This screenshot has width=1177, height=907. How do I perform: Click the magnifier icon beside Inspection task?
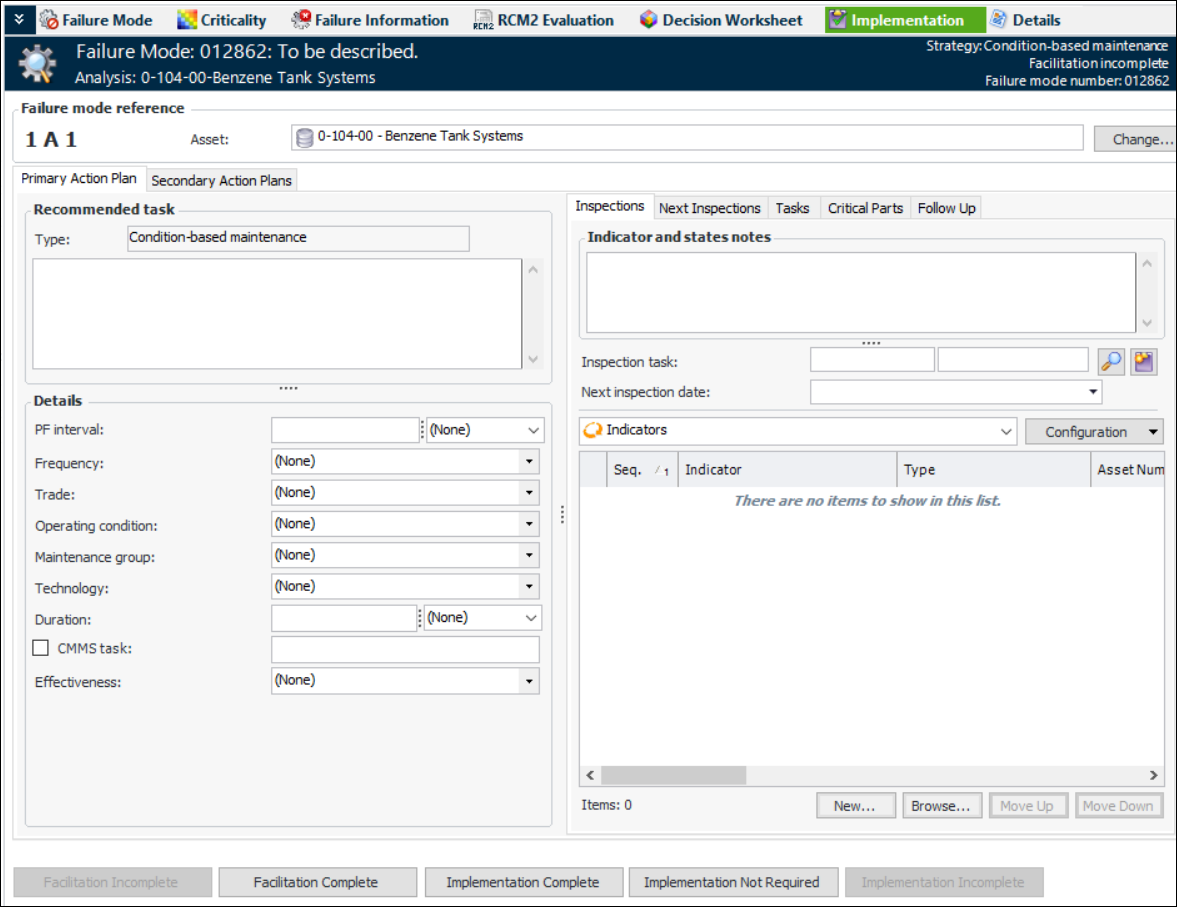coord(1111,362)
